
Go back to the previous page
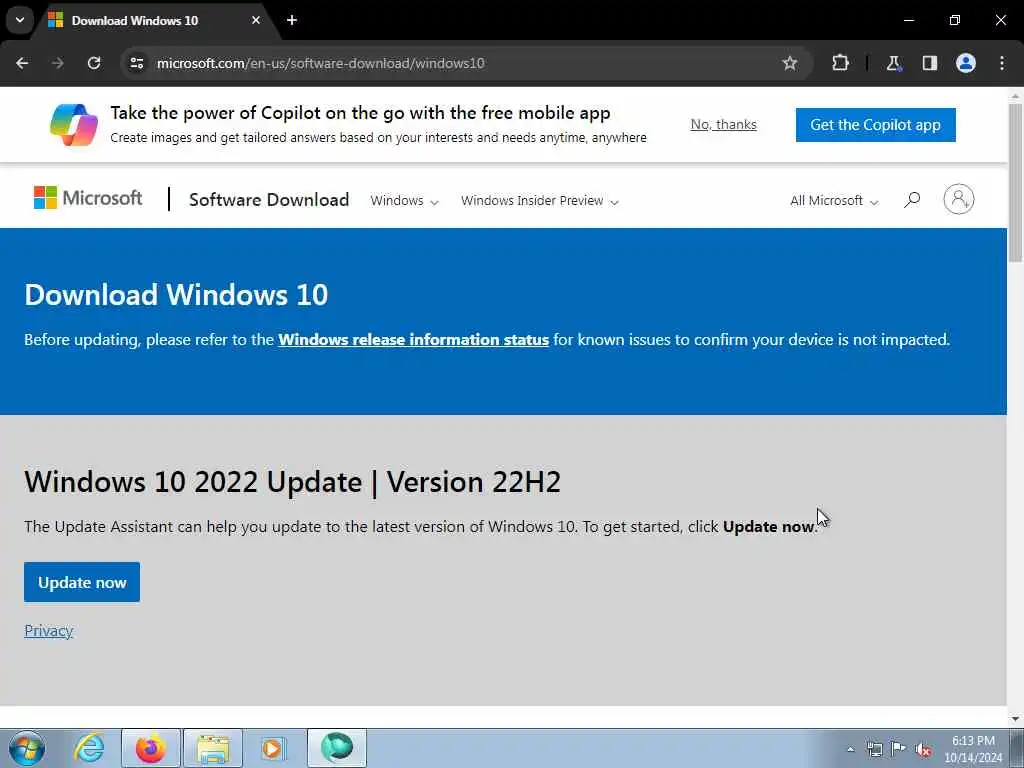tap(22, 63)
